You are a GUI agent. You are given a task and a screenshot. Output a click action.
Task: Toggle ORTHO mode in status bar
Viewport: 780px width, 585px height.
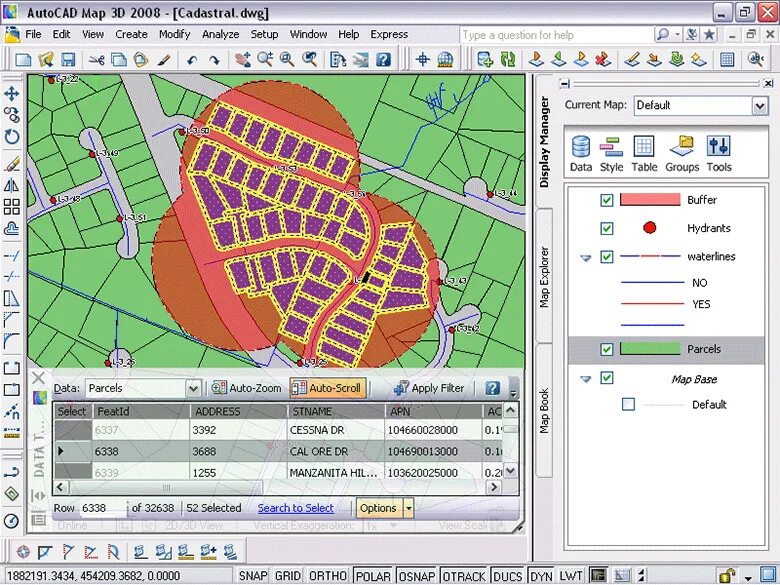point(327,576)
